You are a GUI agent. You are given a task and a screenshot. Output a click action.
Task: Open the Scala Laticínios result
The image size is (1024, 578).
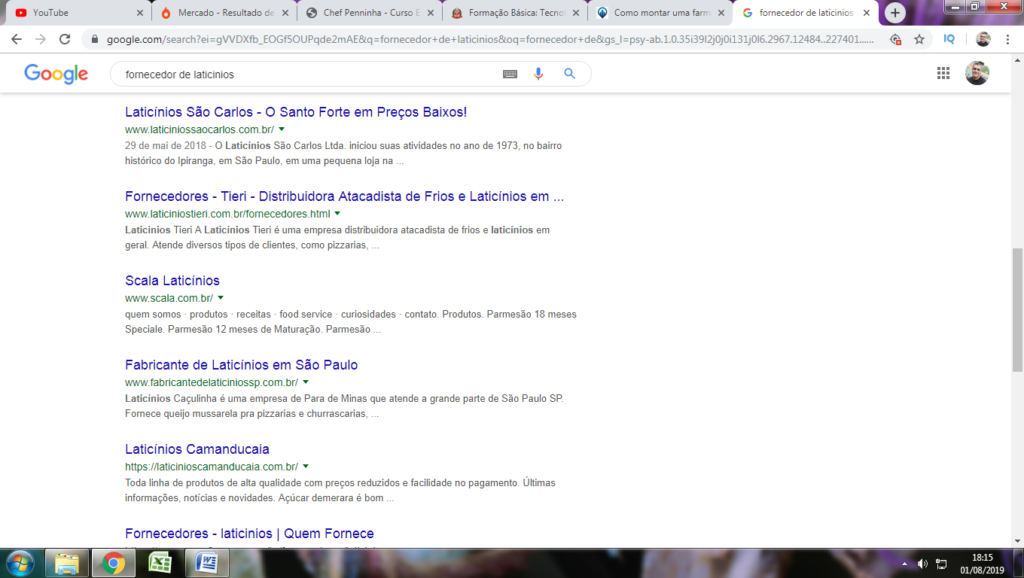pyautogui.click(x=172, y=280)
